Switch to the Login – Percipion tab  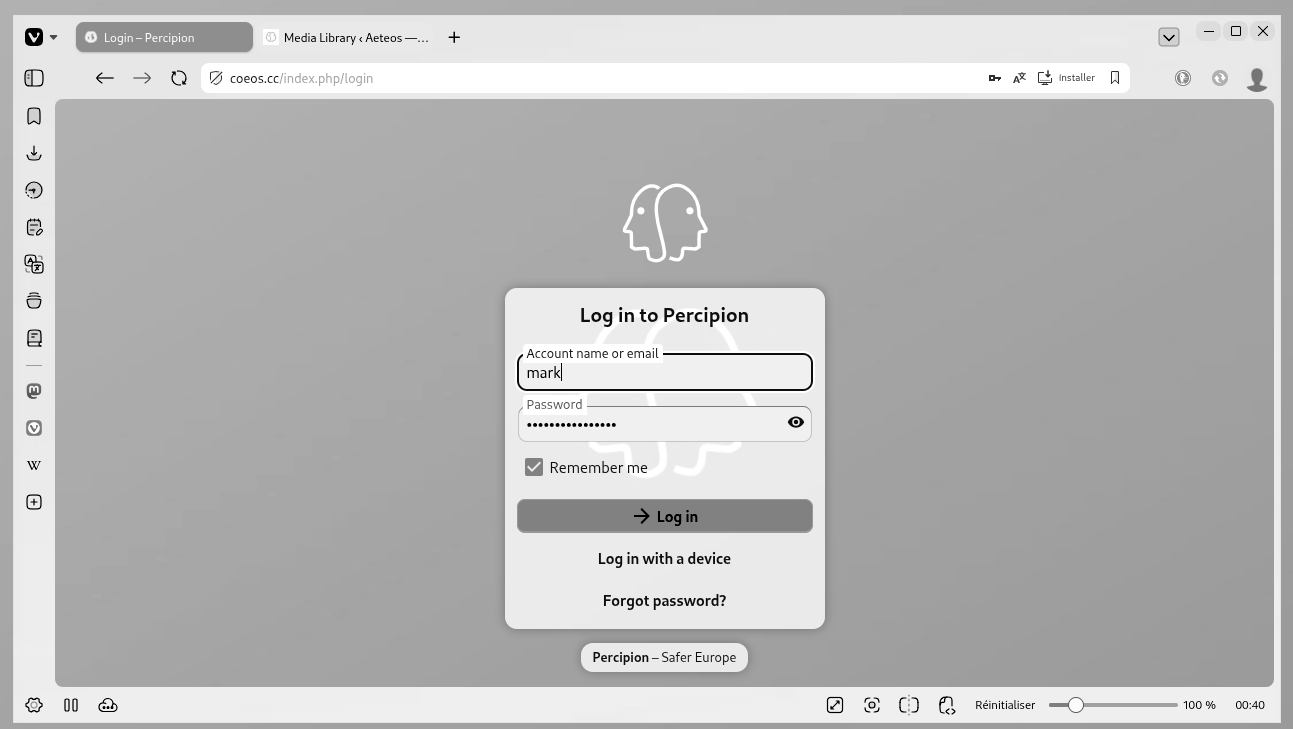point(164,37)
